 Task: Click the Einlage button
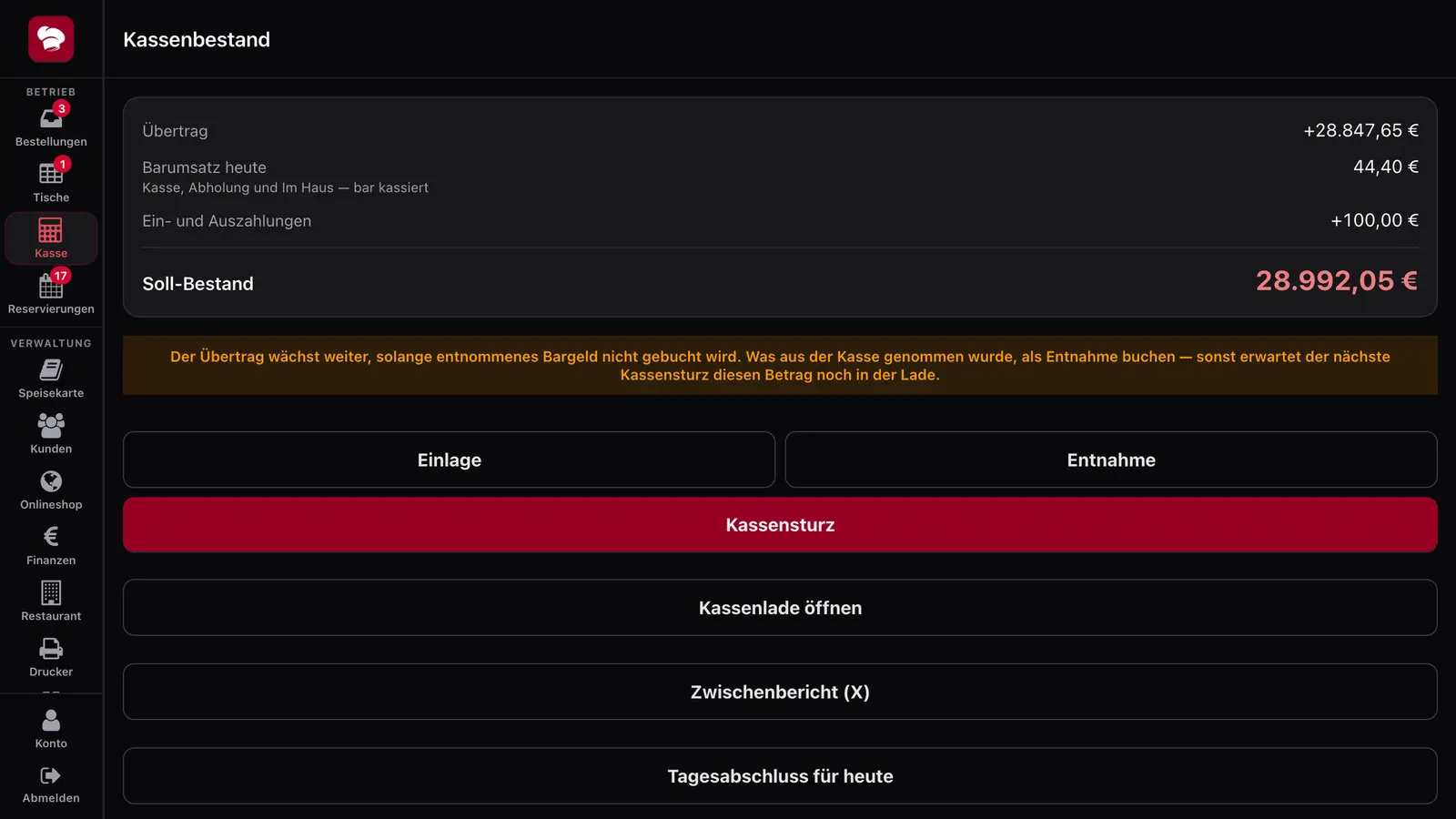coord(449,460)
